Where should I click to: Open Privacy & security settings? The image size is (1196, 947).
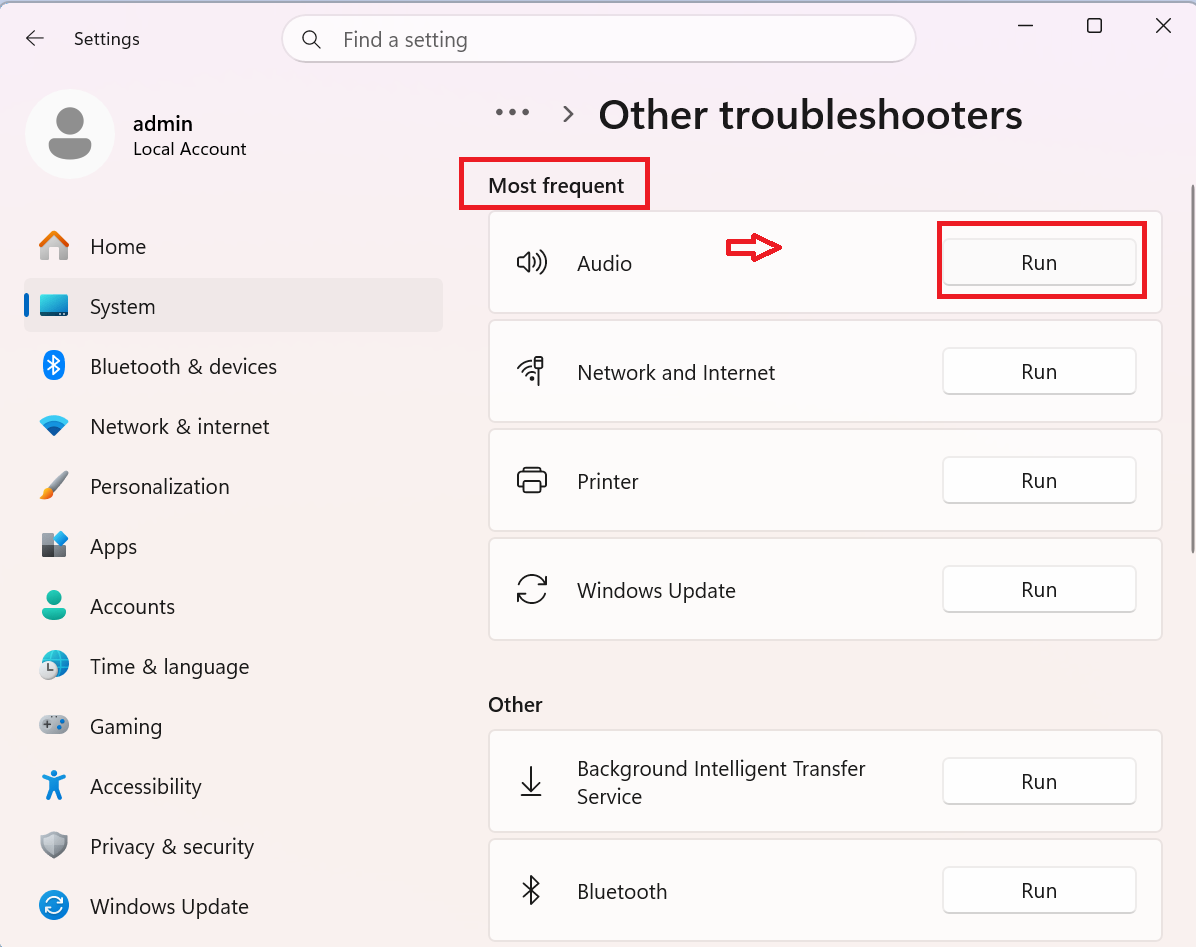pos(233,845)
